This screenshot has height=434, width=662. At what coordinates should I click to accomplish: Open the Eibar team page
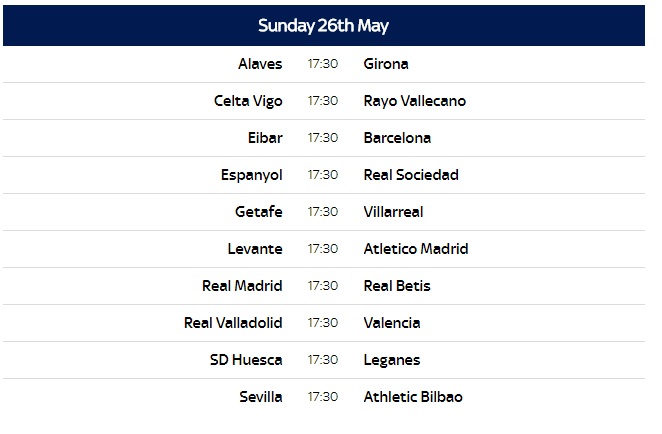pos(265,138)
